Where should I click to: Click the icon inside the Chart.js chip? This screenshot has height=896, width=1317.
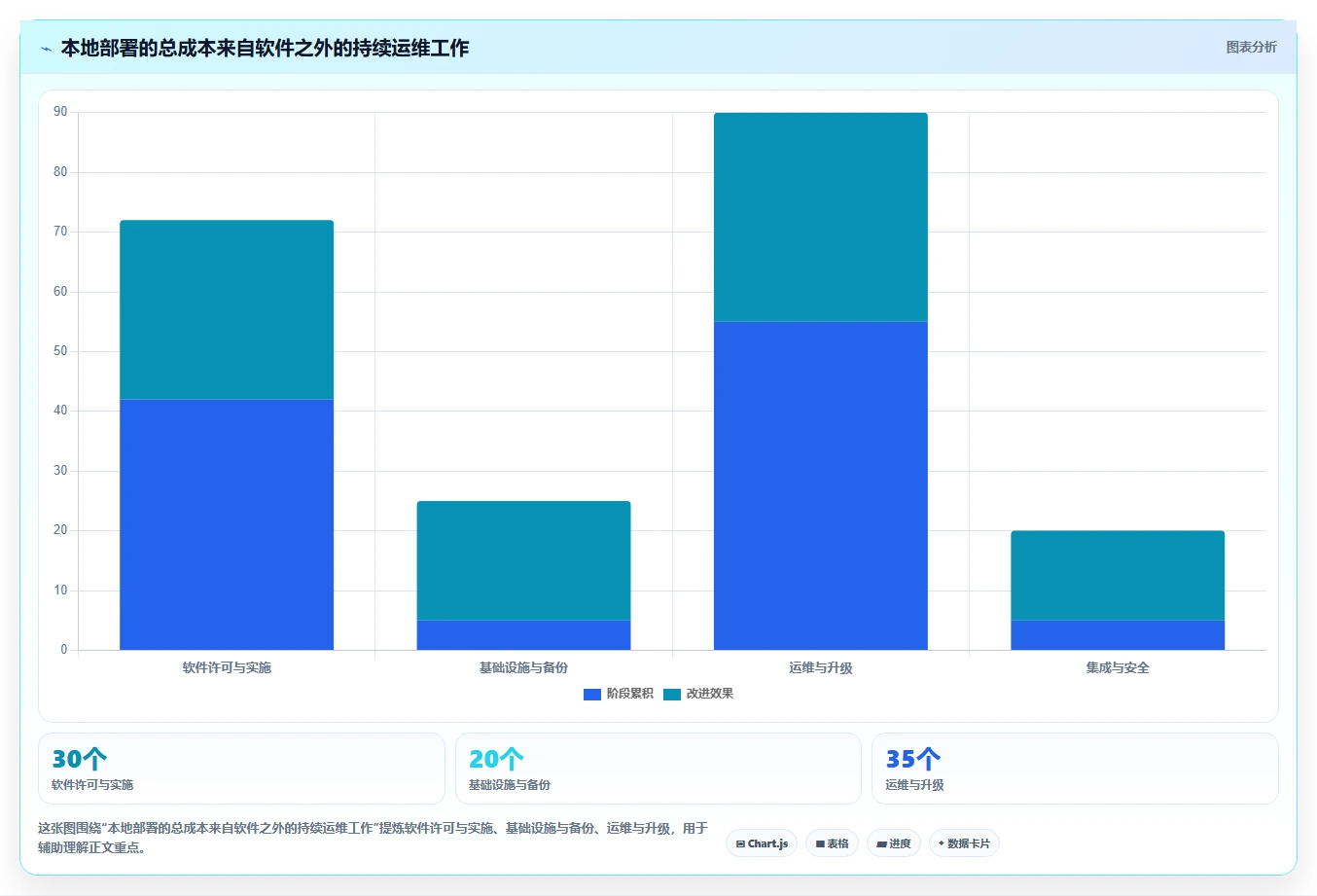(x=740, y=844)
